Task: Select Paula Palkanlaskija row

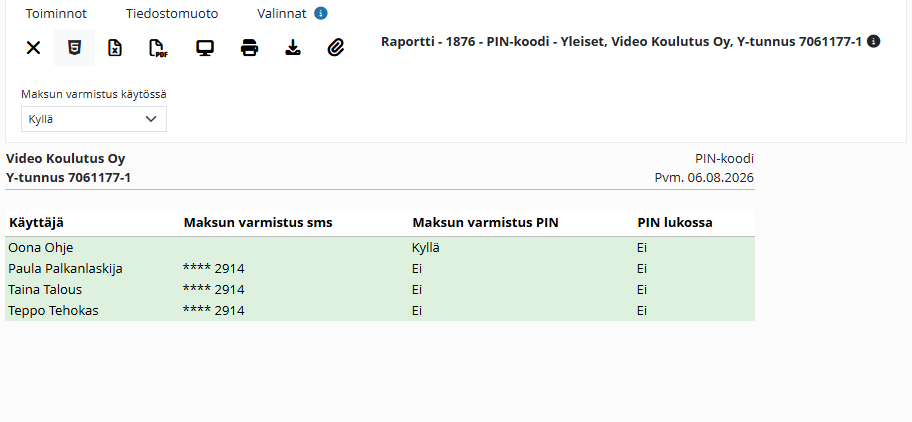Action: [380, 269]
